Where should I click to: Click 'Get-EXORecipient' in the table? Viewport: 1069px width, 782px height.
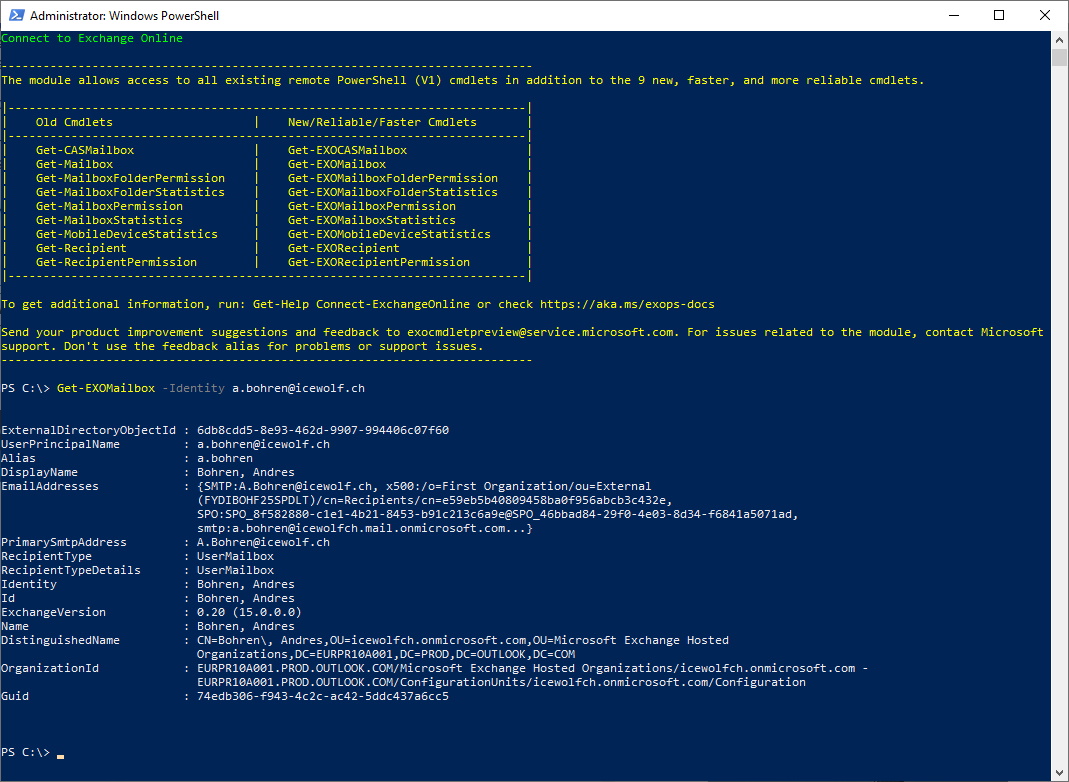point(344,248)
